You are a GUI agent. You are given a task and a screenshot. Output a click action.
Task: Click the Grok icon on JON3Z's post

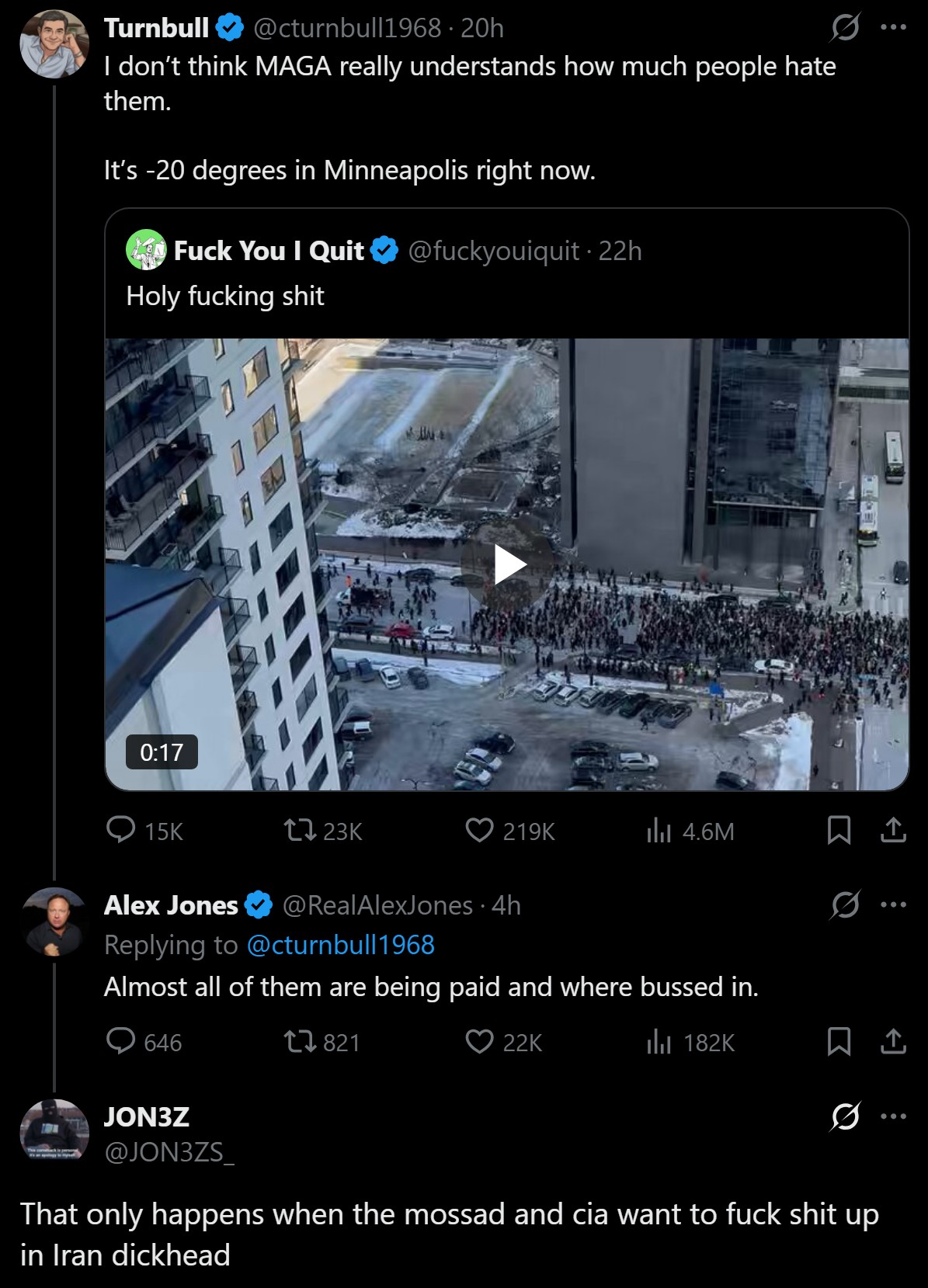pyautogui.click(x=845, y=1116)
